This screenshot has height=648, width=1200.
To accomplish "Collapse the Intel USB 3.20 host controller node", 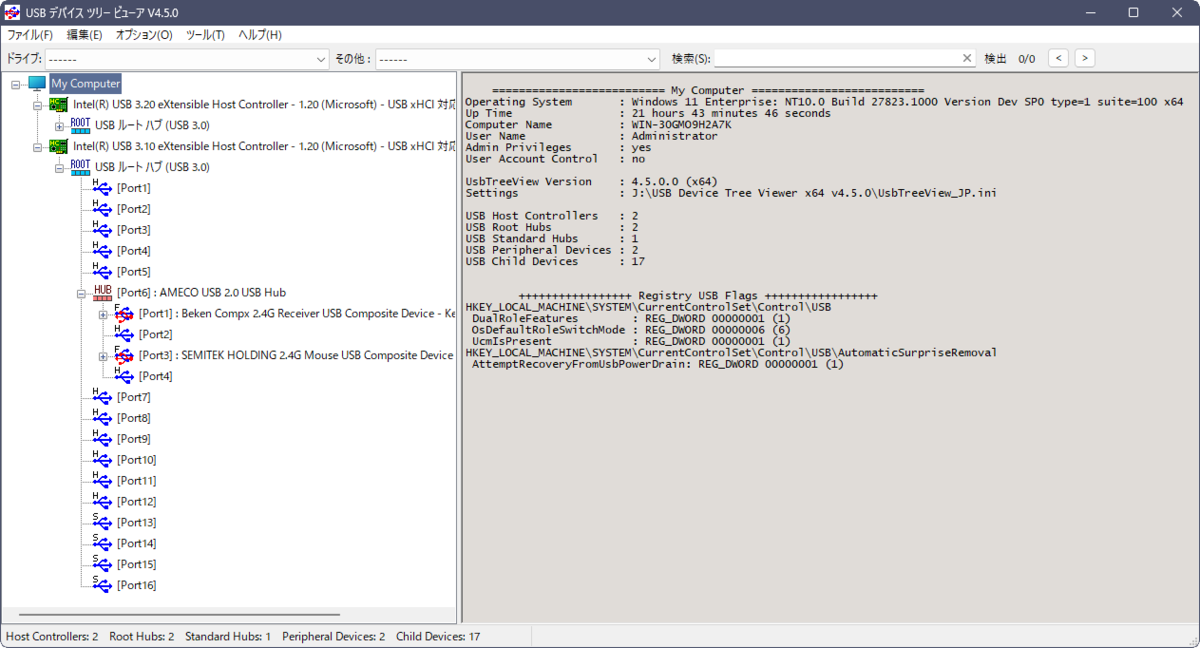I will pos(38,105).
